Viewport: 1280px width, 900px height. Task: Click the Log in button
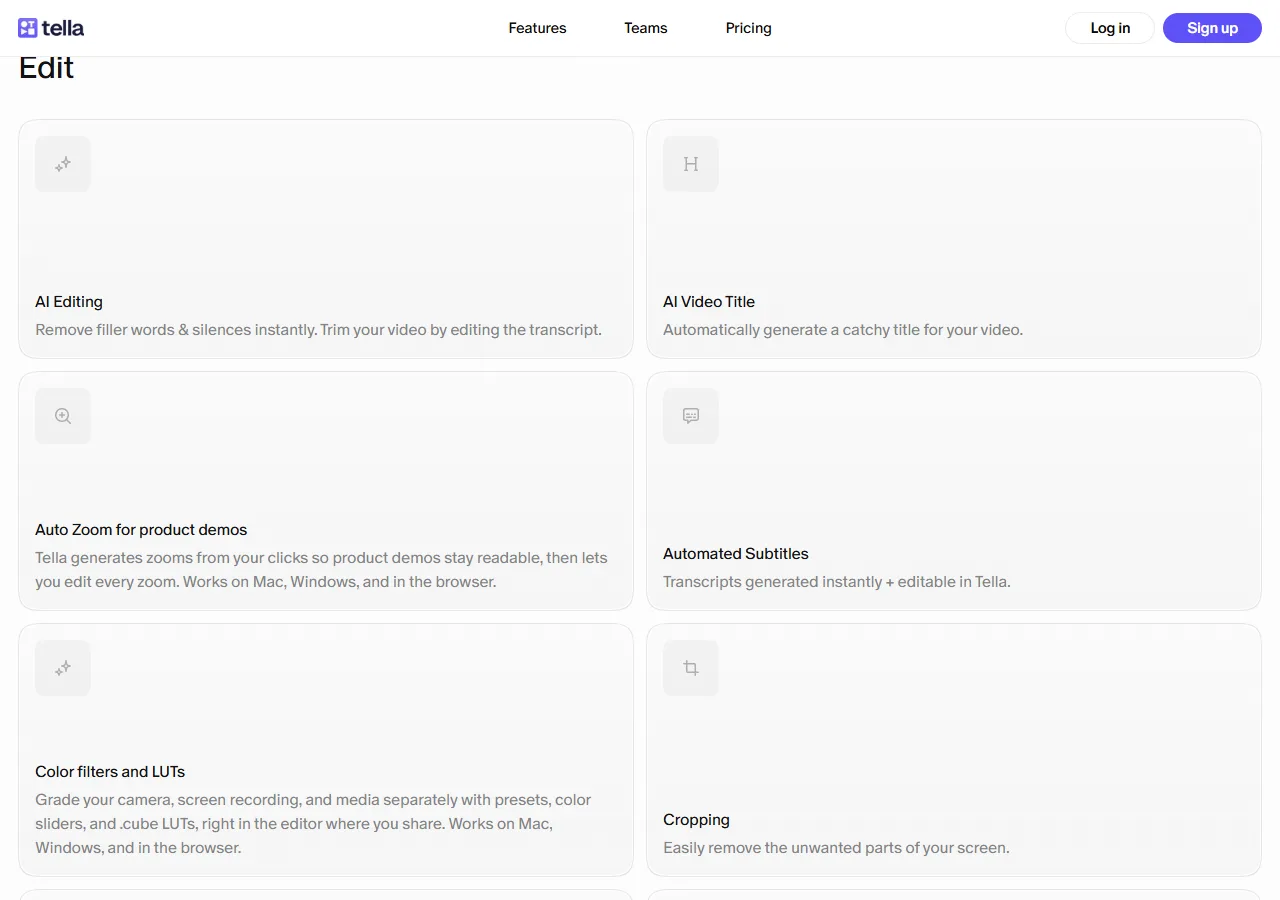click(x=1110, y=28)
